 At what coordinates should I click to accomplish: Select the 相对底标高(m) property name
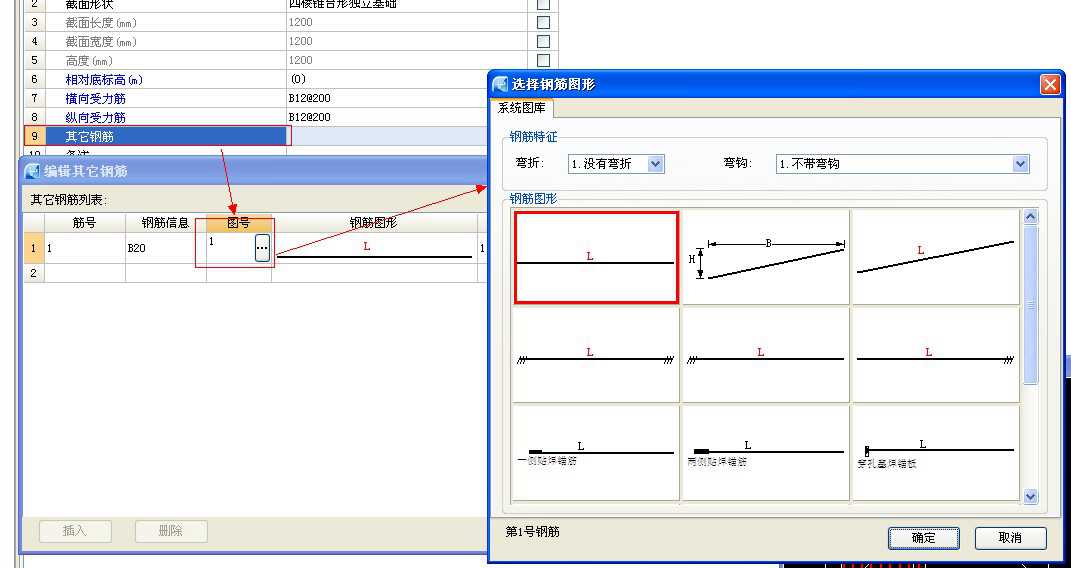[x=104, y=79]
